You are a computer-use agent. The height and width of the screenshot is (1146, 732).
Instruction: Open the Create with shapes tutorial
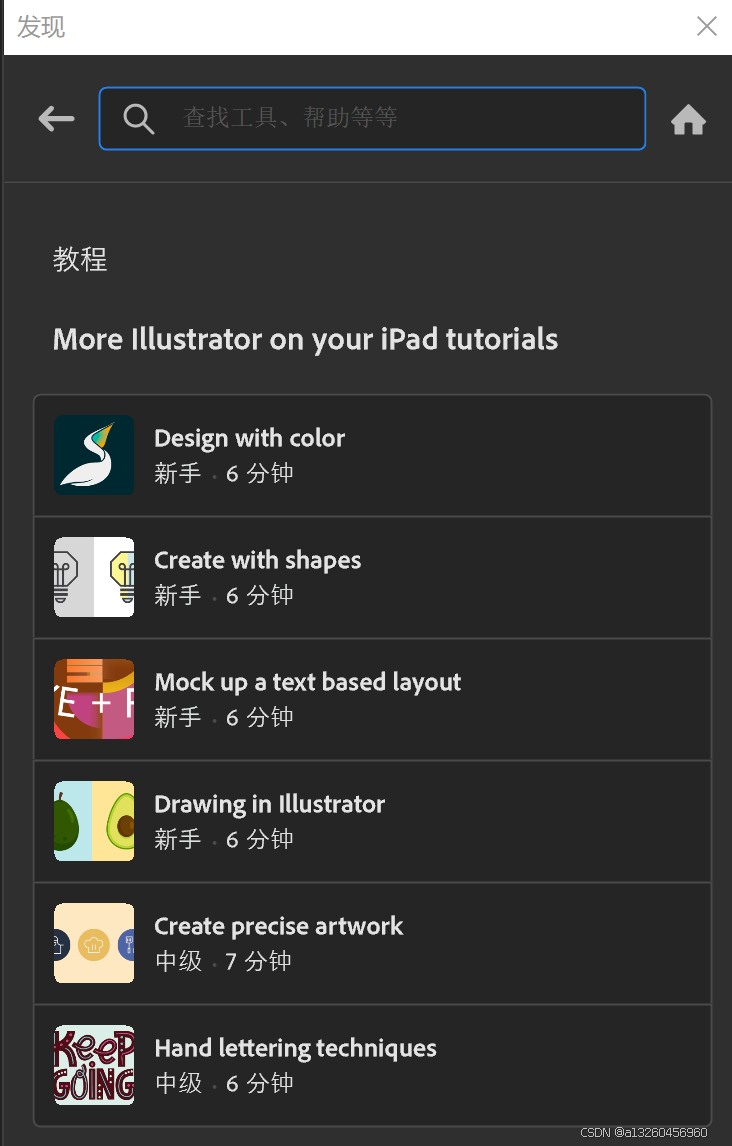pyautogui.click(x=373, y=577)
